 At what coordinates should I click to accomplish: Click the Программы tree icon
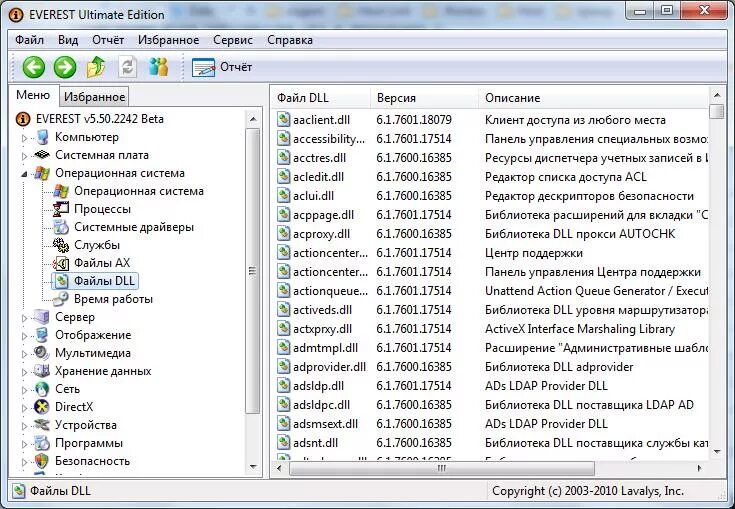[42, 443]
